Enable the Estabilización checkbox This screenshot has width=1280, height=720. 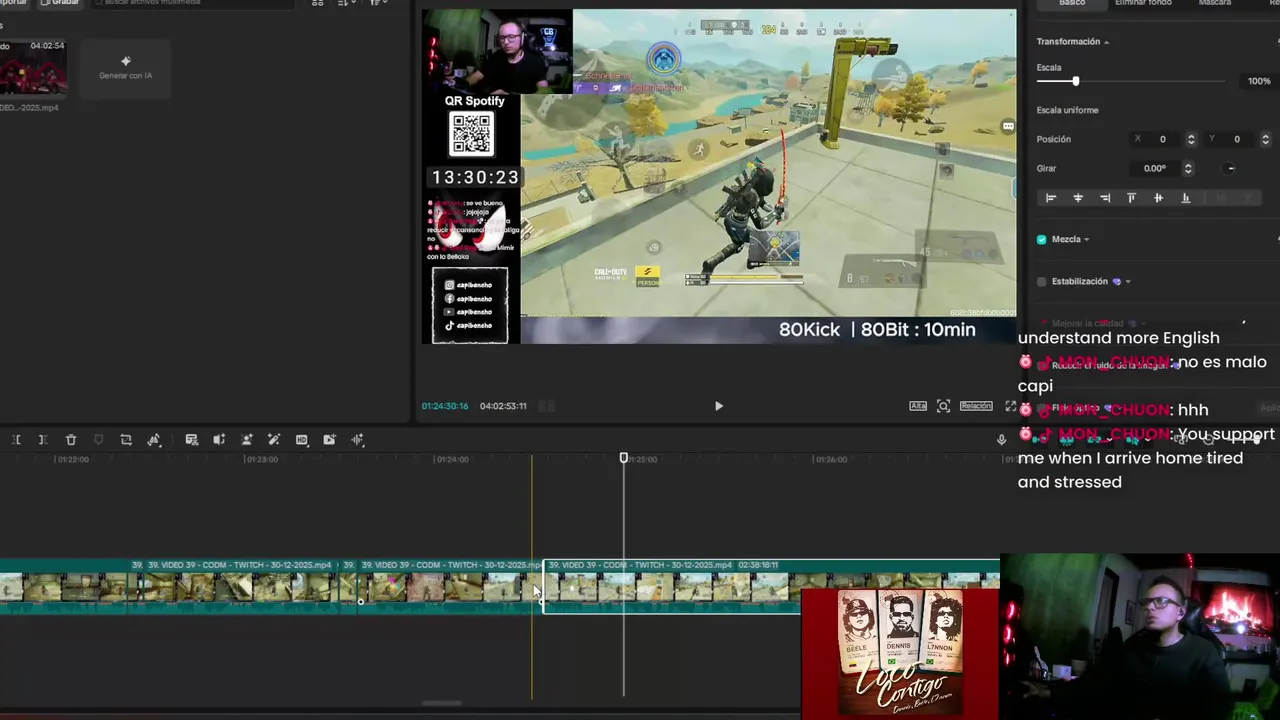(1042, 282)
